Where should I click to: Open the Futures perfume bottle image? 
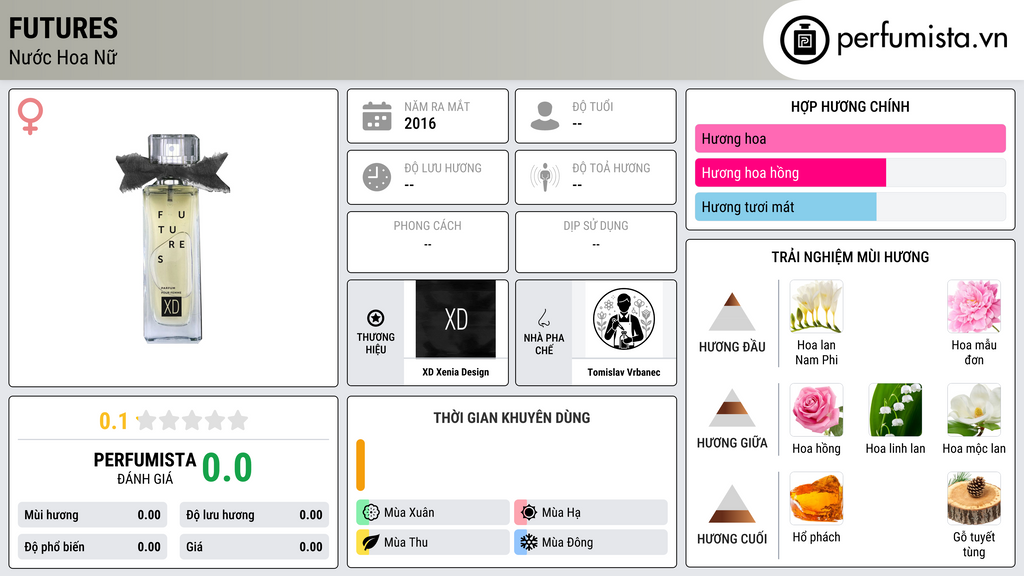pos(173,238)
